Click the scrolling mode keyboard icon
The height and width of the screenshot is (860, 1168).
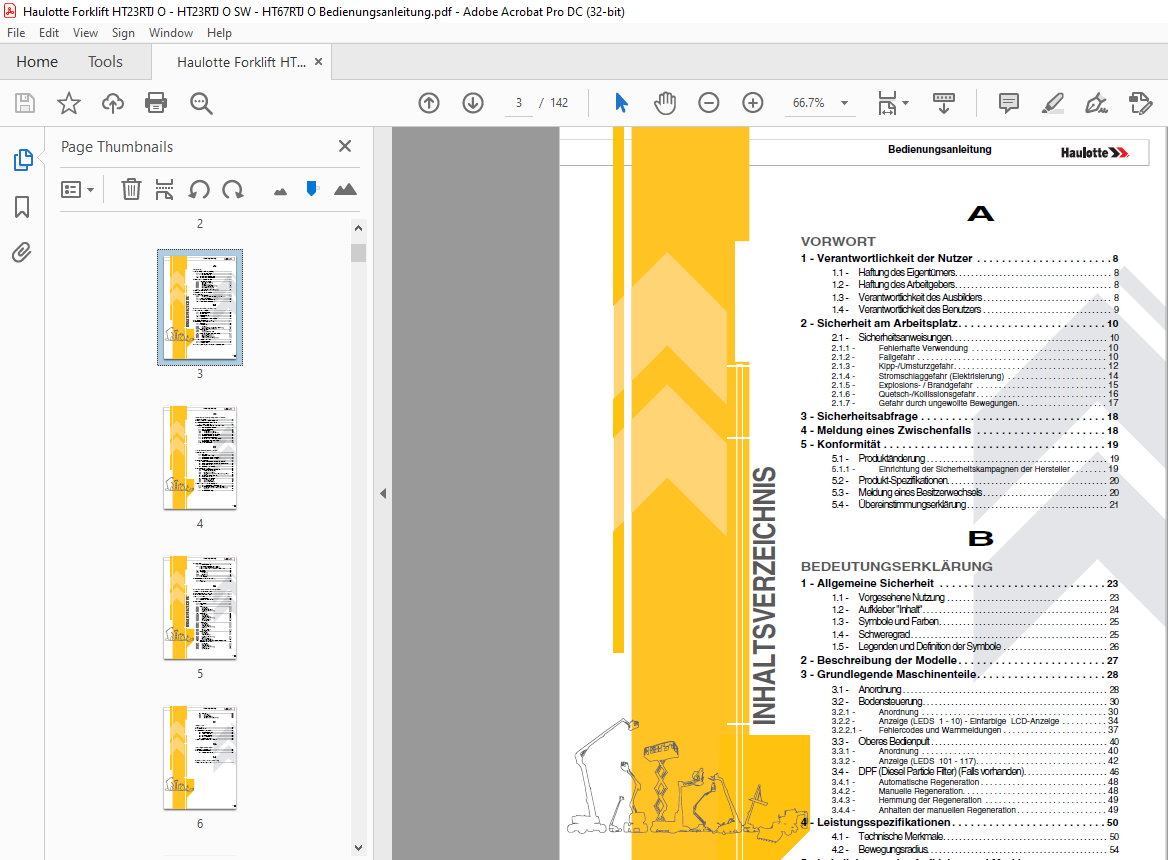pyautogui.click(x=944, y=103)
